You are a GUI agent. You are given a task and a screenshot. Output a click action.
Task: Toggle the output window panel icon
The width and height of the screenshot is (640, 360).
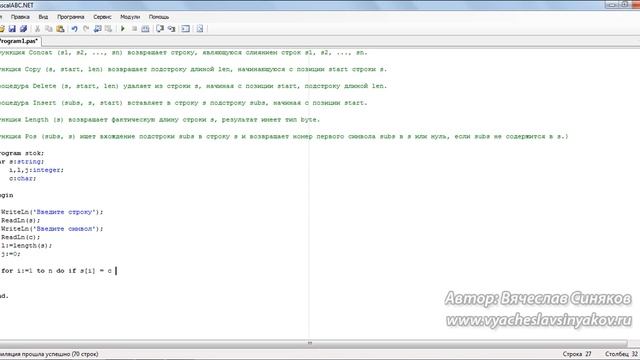coord(185,29)
